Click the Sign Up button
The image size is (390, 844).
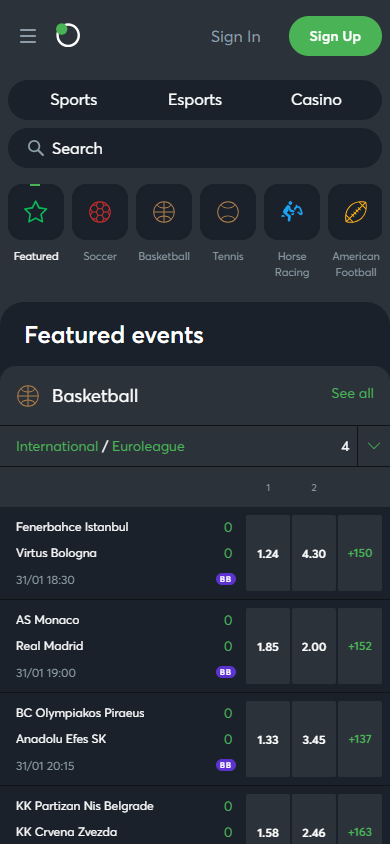[335, 36]
